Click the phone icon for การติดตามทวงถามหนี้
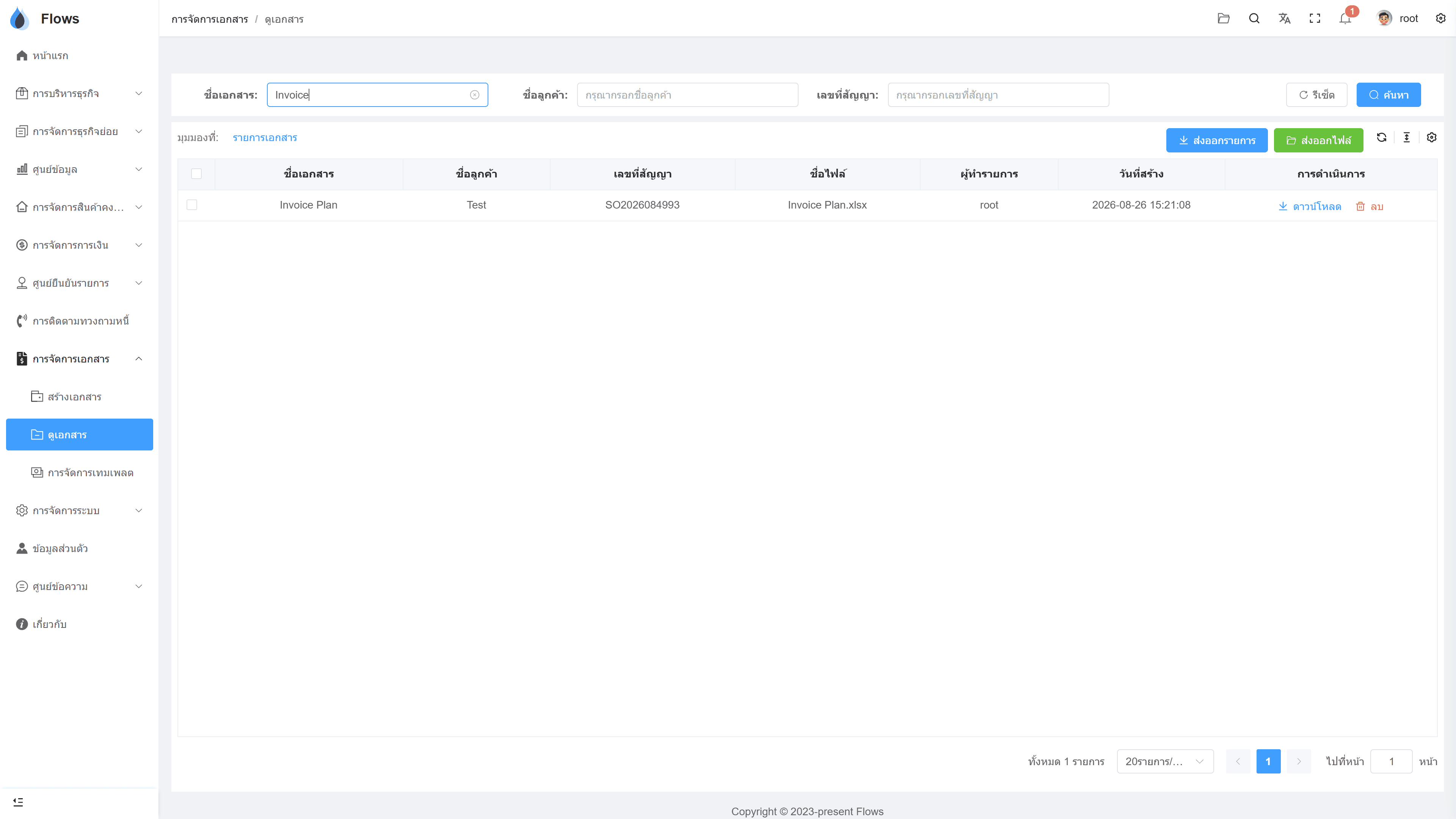1456x819 pixels. coord(22,321)
